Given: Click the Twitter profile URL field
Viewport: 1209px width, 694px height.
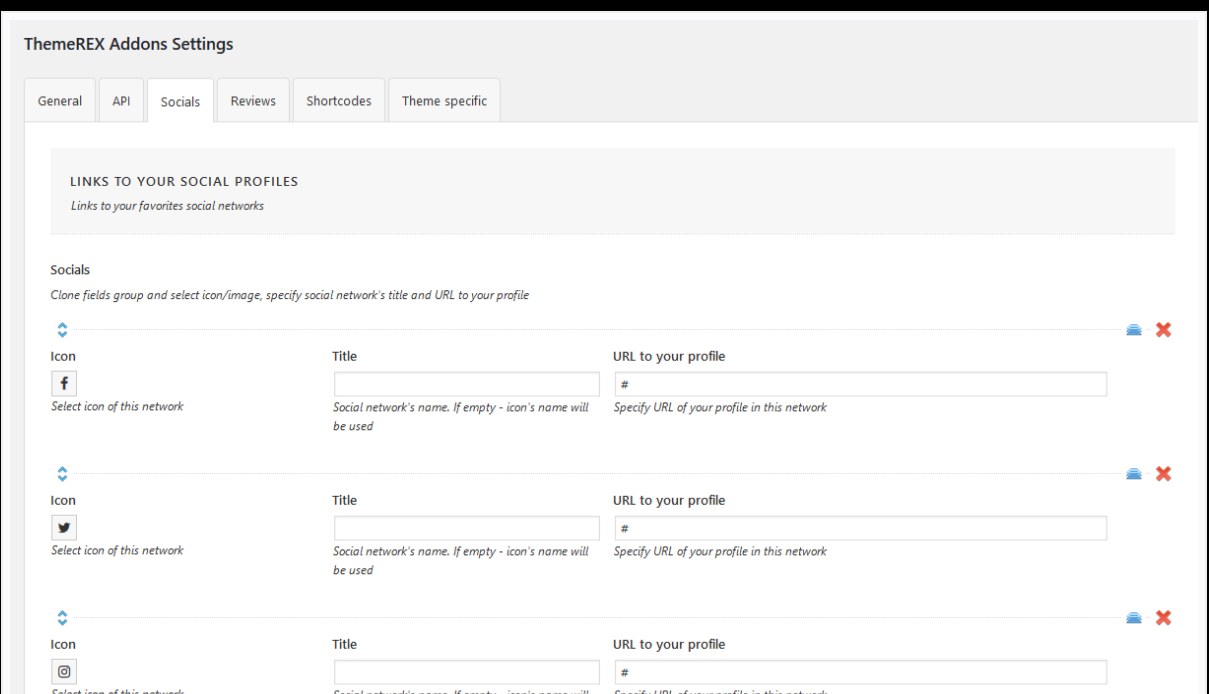Looking at the screenshot, I should (860, 528).
